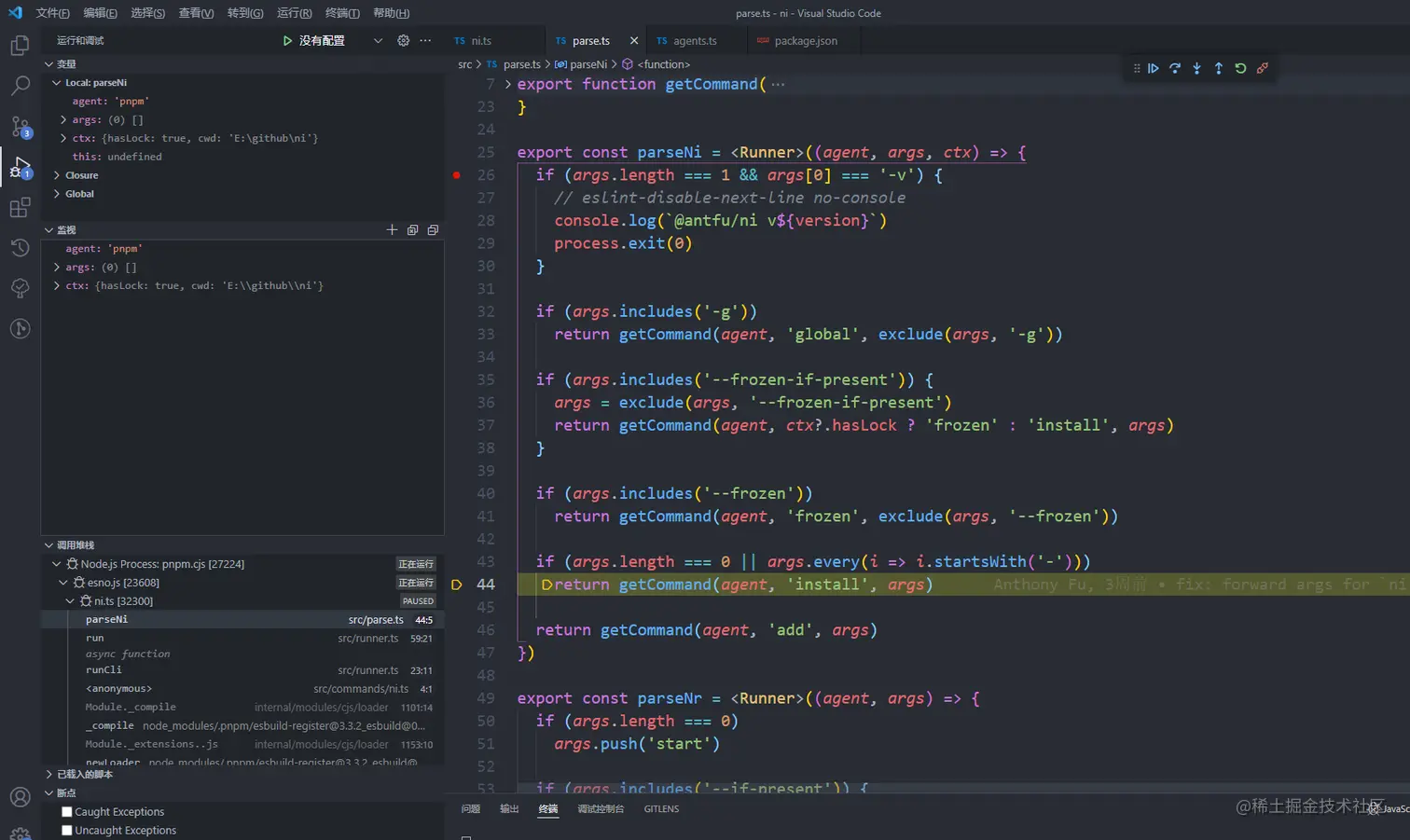
Task: Select anonymous frame in src/commands/ni.ts
Action: pos(242,689)
